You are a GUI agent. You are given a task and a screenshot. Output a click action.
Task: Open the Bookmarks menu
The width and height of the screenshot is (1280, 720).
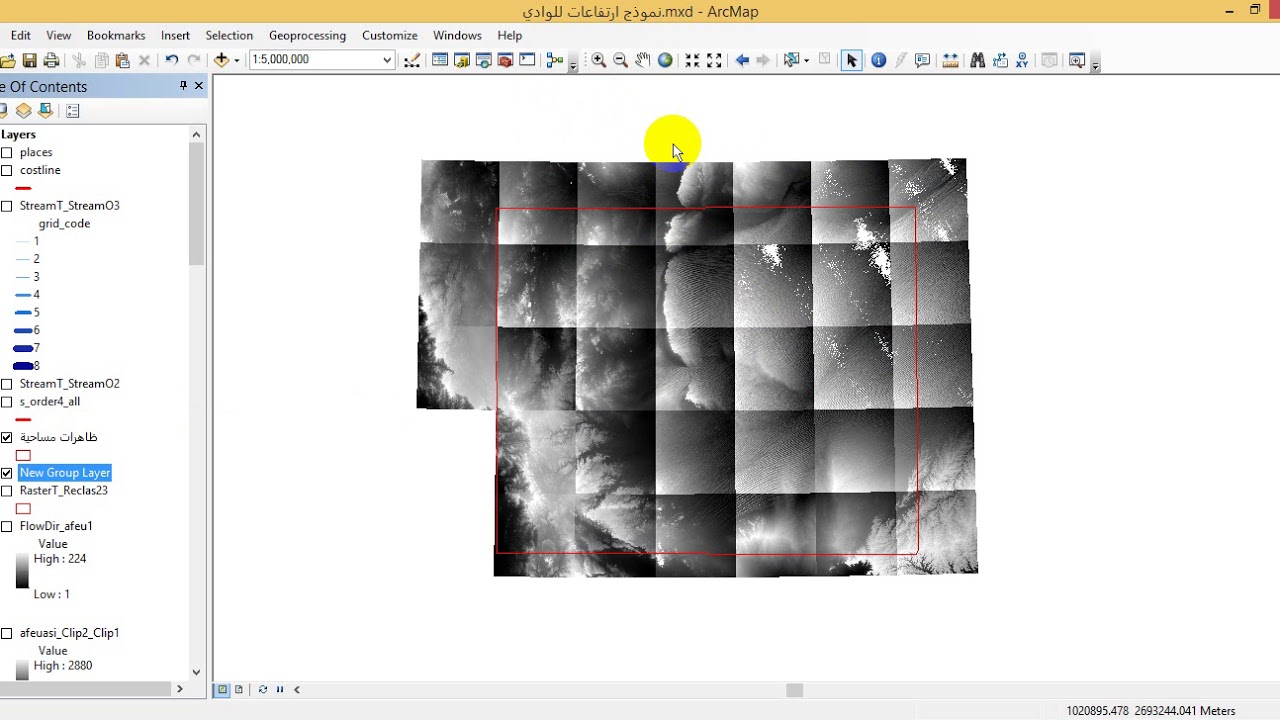point(116,35)
